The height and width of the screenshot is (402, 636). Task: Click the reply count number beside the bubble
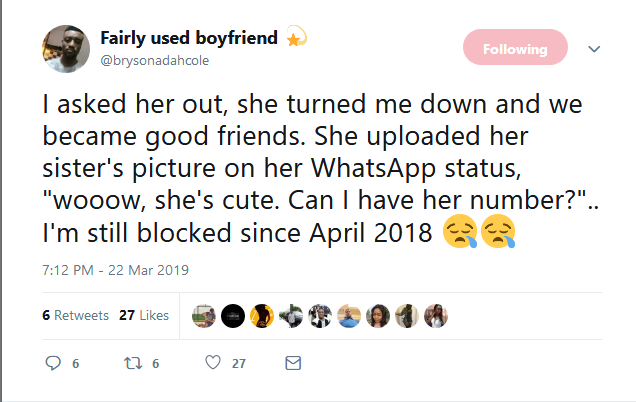[76, 364]
